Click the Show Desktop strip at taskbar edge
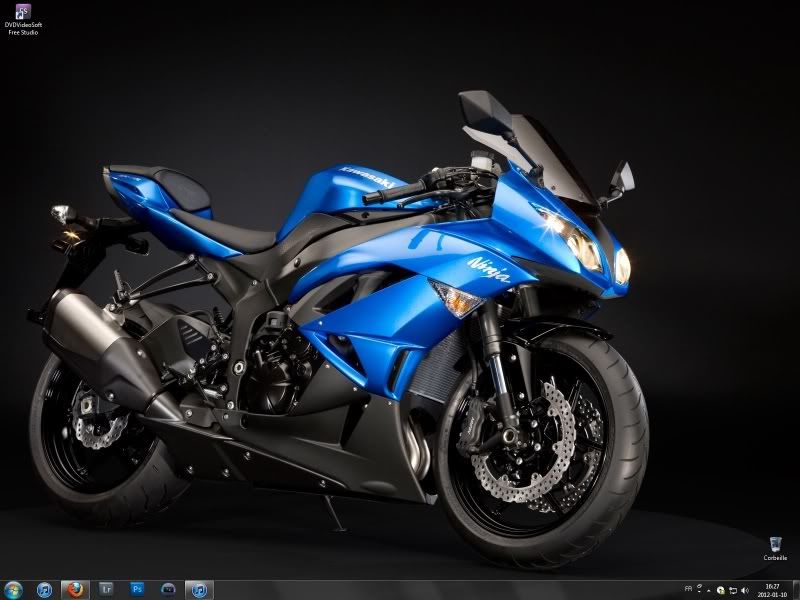Screen dimensions: 800x600 pyautogui.click(x=796, y=590)
